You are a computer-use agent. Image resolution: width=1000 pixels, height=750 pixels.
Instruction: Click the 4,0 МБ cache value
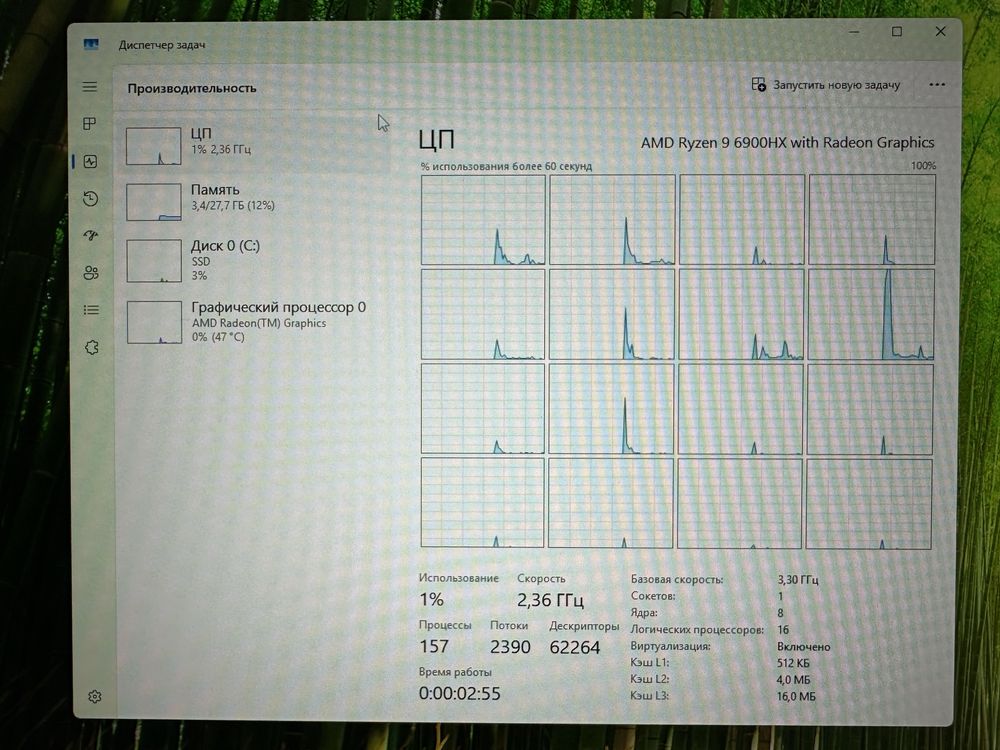click(x=793, y=680)
